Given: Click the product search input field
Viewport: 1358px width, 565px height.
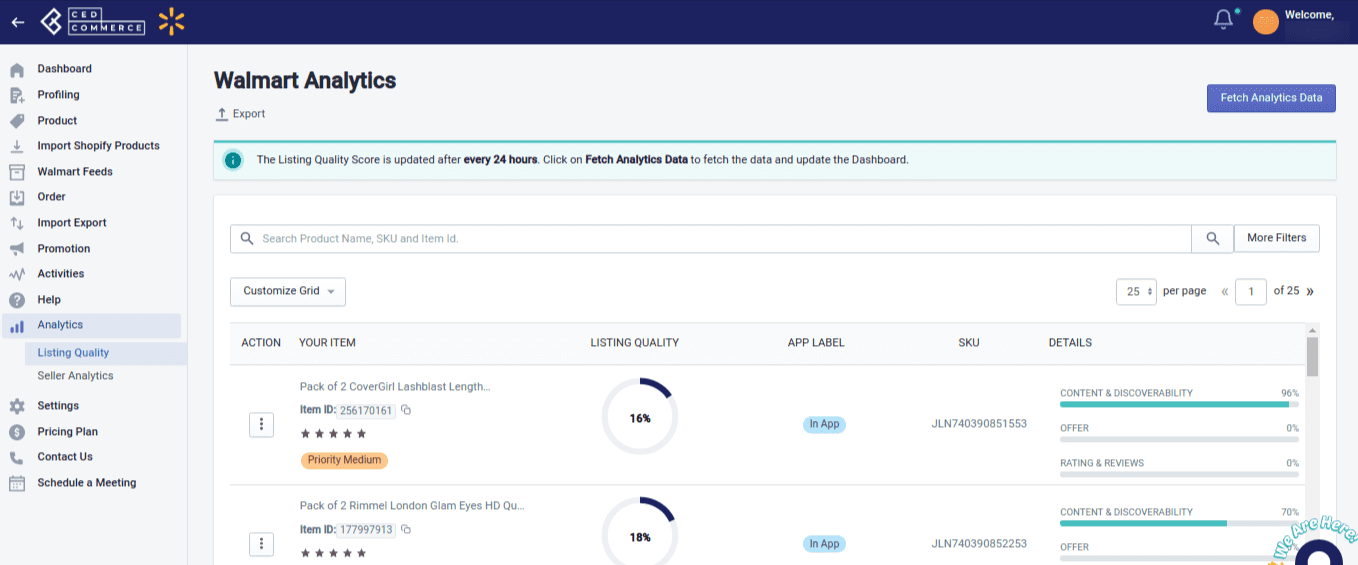Looking at the screenshot, I should [x=711, y=238].
